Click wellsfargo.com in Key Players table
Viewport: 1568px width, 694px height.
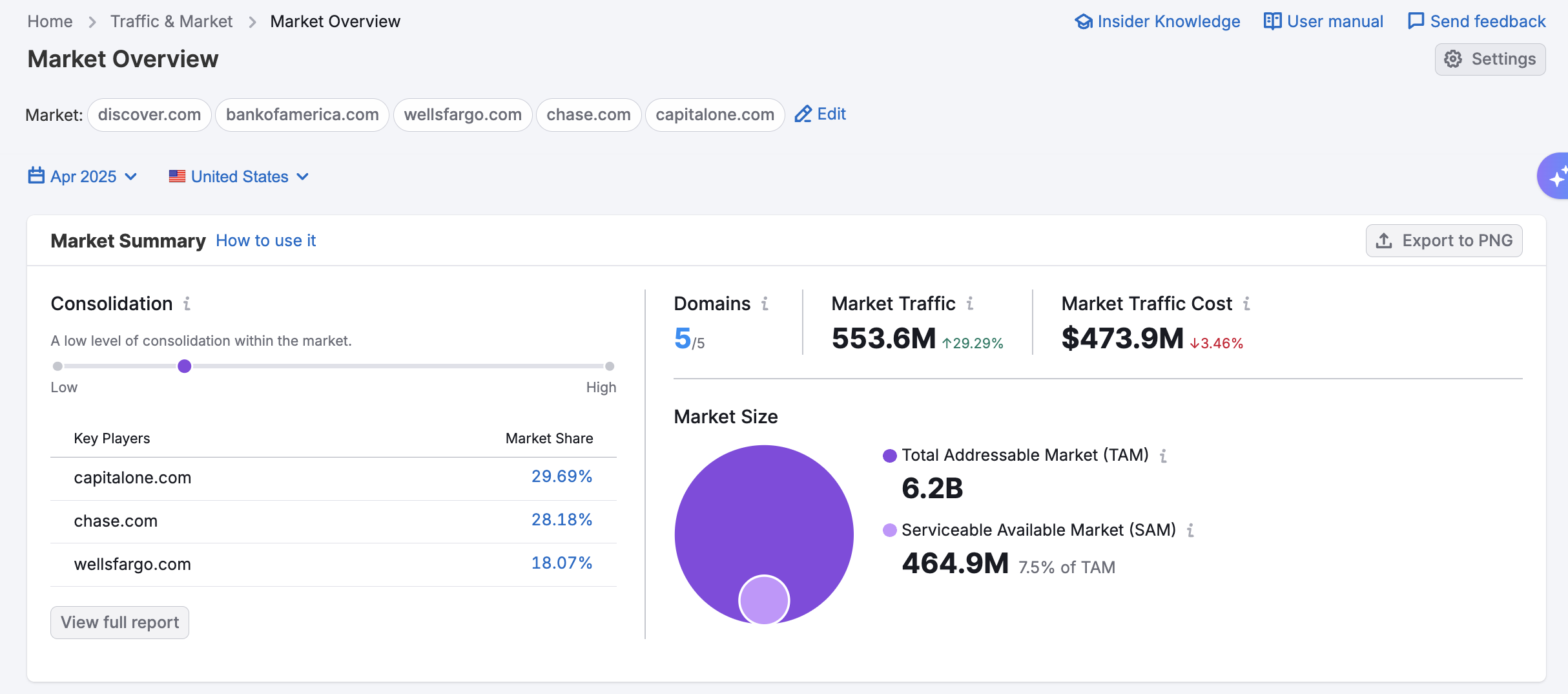coord(132,564)
